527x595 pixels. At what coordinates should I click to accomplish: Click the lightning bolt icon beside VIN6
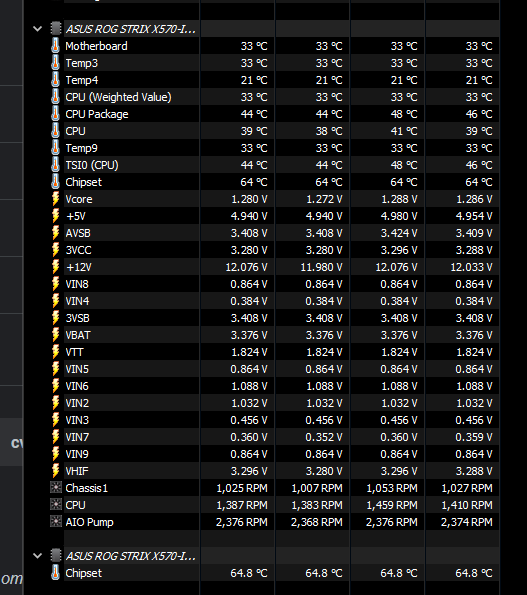[x=56, y=386]
